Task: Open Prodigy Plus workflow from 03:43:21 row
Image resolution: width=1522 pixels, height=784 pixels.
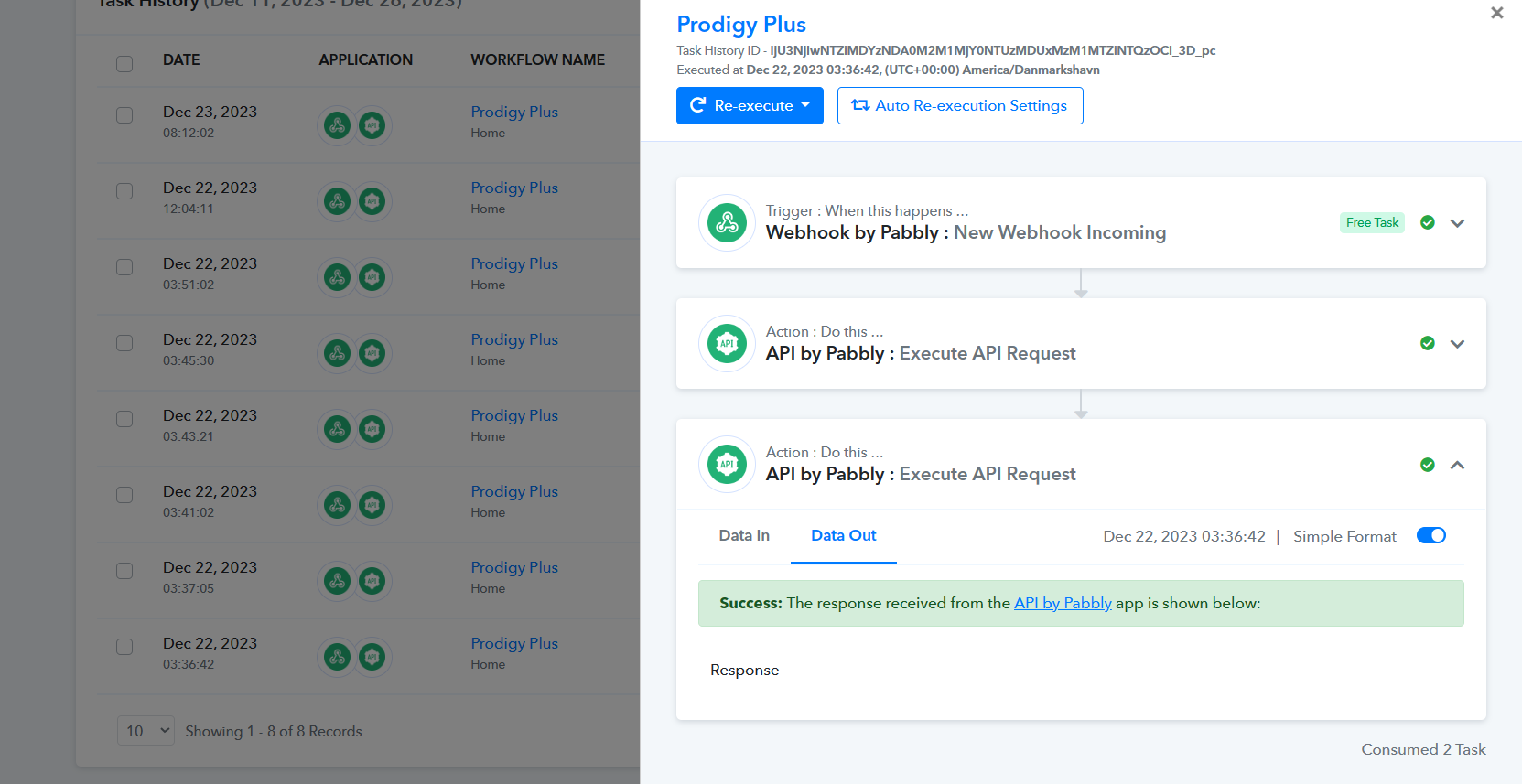Action: (x=514, y=415)
